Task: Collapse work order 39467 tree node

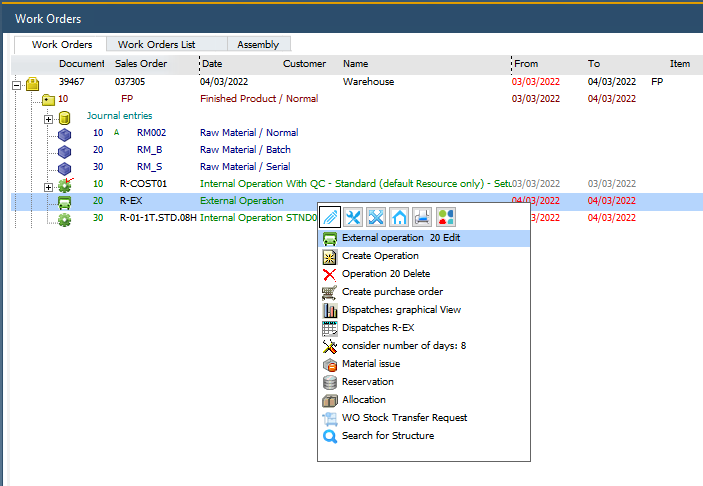Action: point(17,84)
